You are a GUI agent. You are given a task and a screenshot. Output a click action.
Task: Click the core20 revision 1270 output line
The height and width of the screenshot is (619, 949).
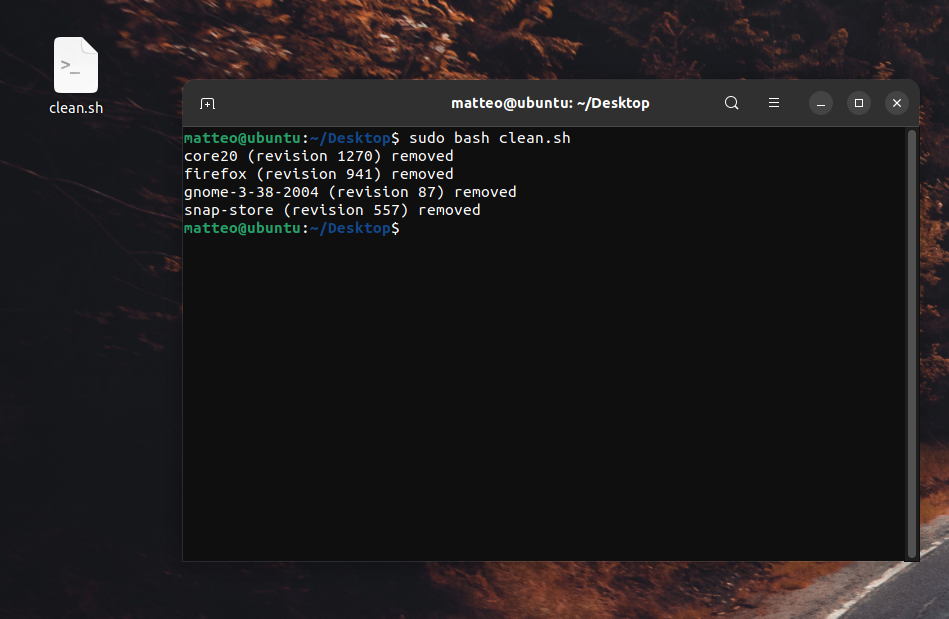click(318, 156)
